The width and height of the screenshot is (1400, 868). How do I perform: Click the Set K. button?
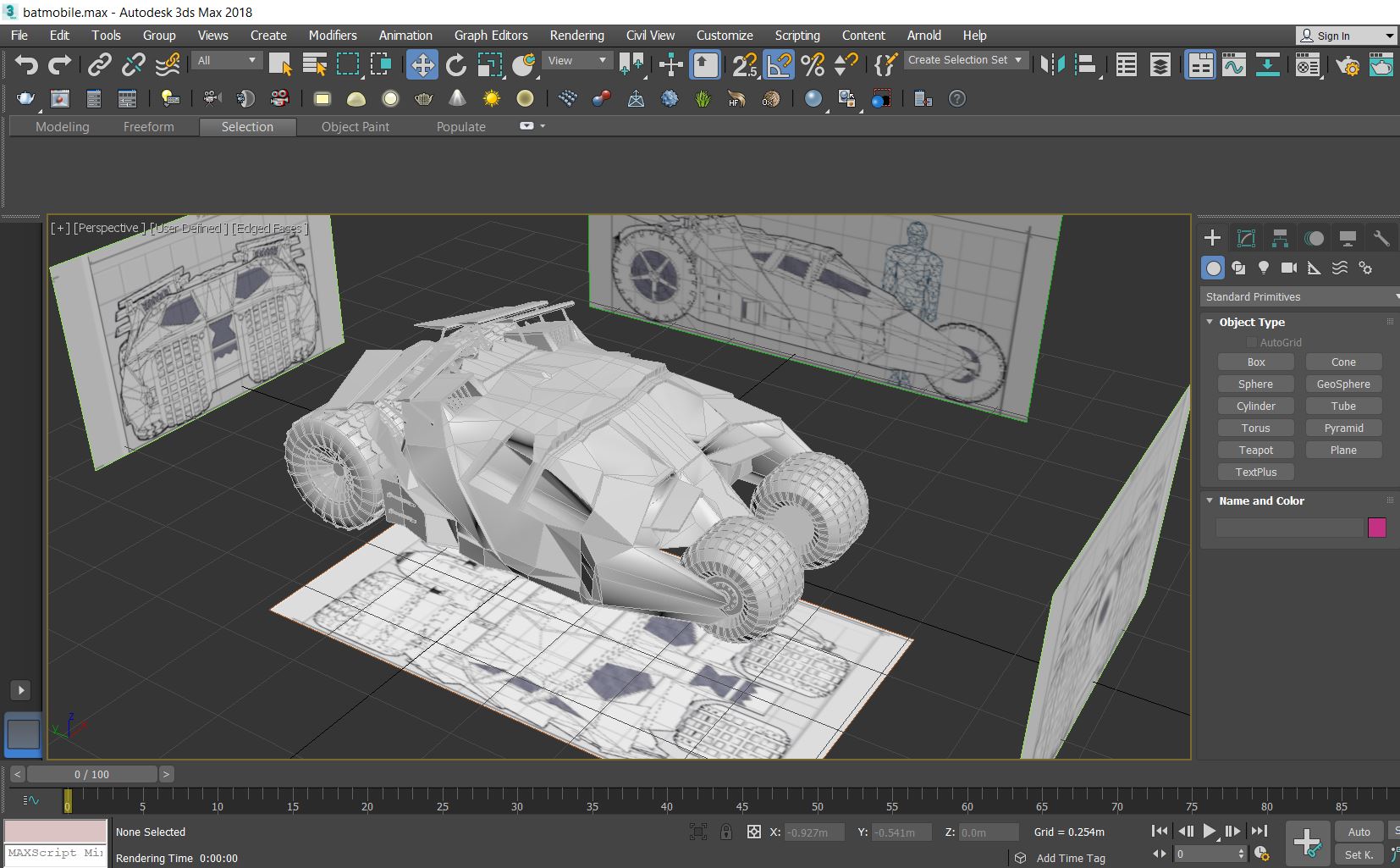click(x=1359, y=854)
